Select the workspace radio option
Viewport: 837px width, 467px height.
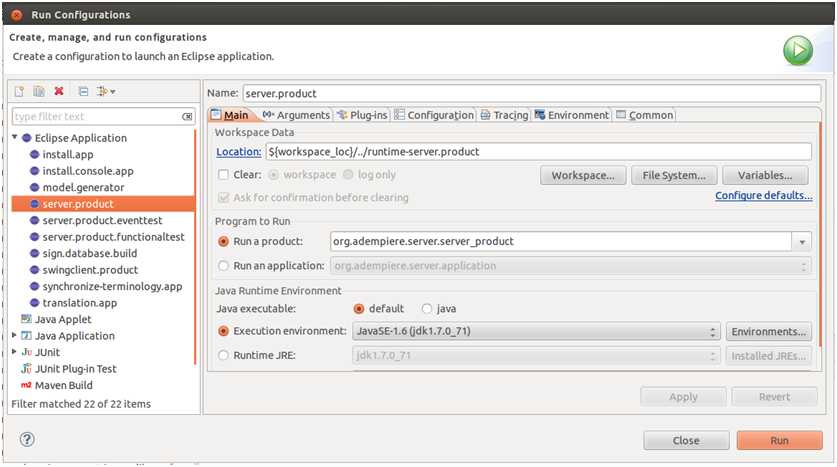click(274, 175)
